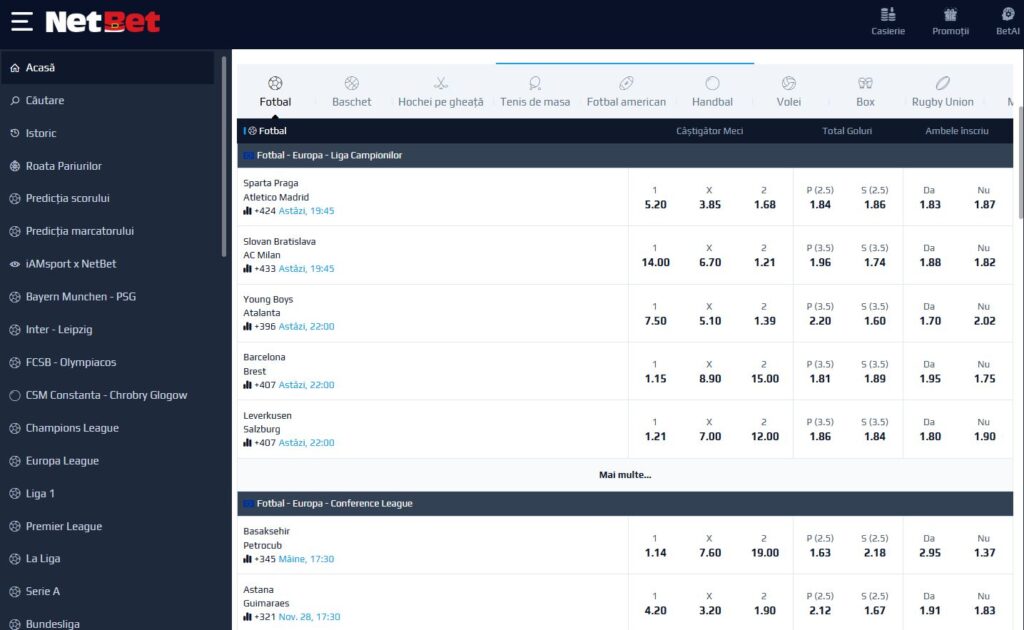Click the Baschet basketball icon
The width and height of the screenshot is (1024, 630).
(x=351, y=83)
